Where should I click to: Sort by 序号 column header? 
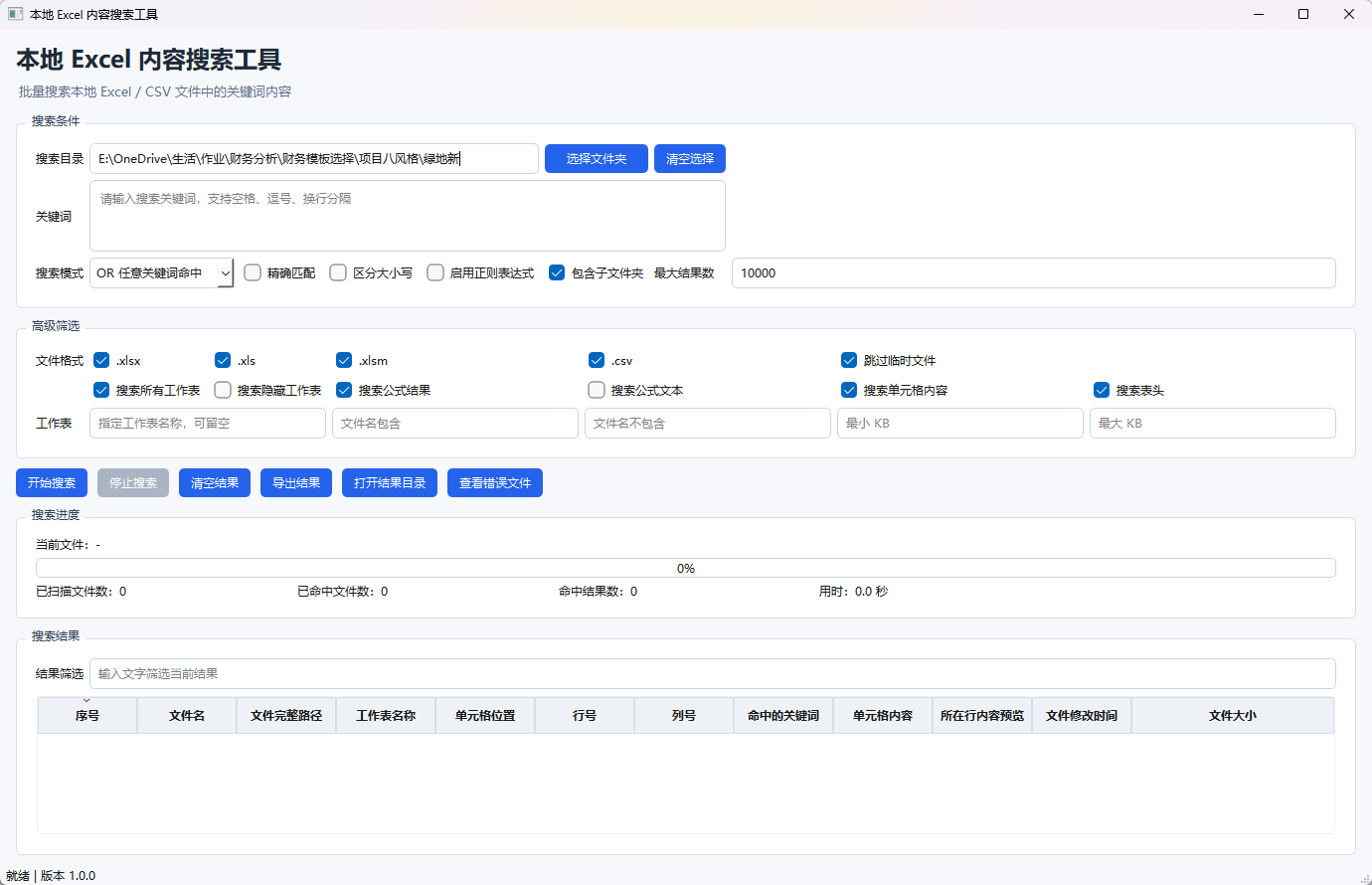(87, 715)
